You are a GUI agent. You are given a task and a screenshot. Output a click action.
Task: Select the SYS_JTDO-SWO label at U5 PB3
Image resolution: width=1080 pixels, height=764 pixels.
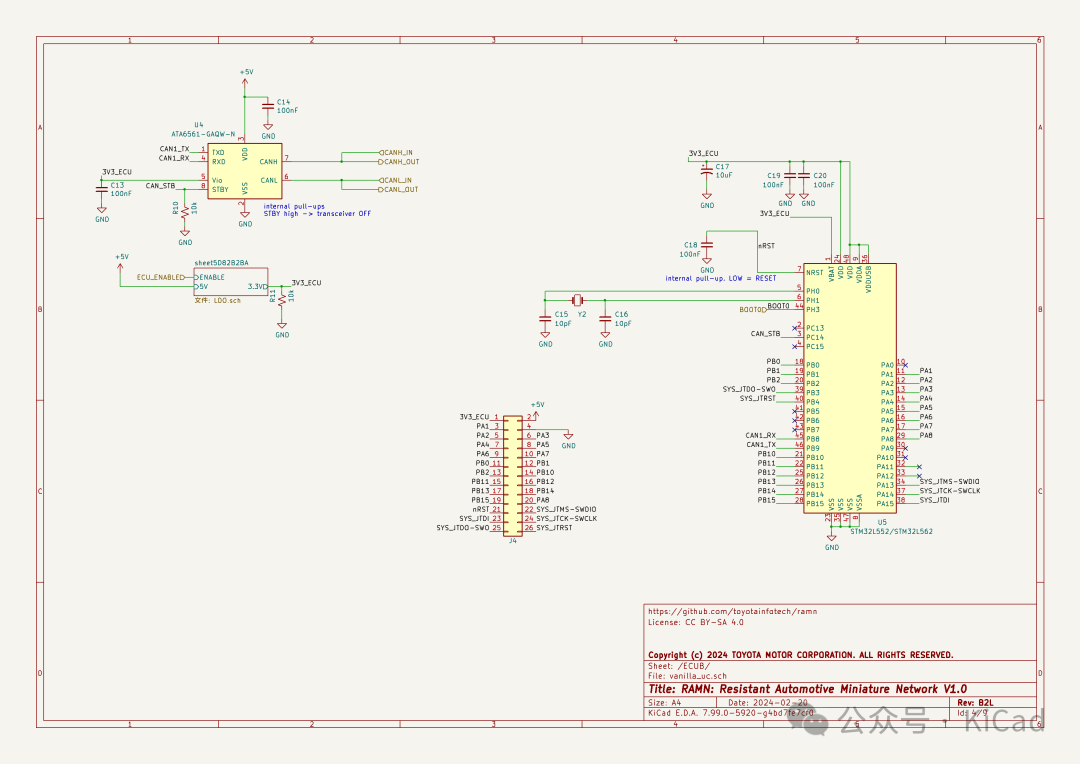[x=749, y=389]
